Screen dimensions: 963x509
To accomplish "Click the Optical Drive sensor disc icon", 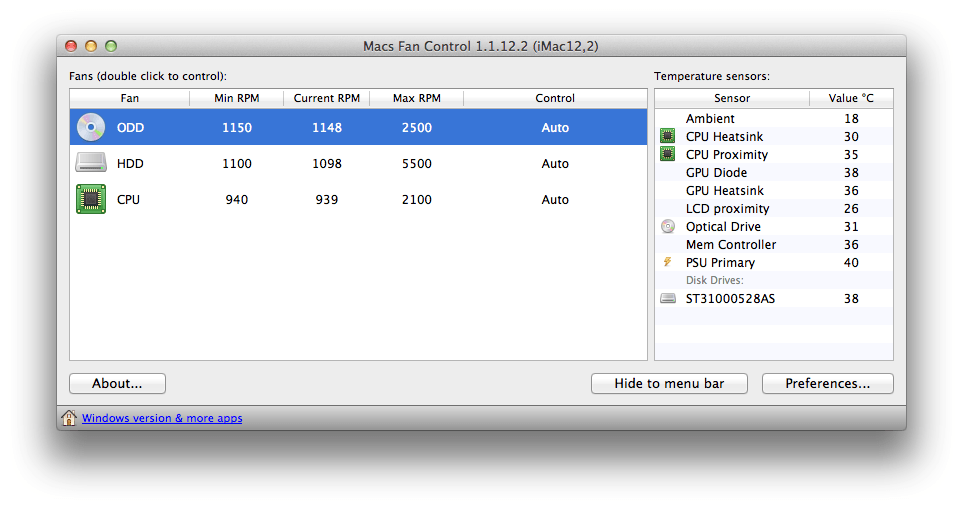I will 668,226.
